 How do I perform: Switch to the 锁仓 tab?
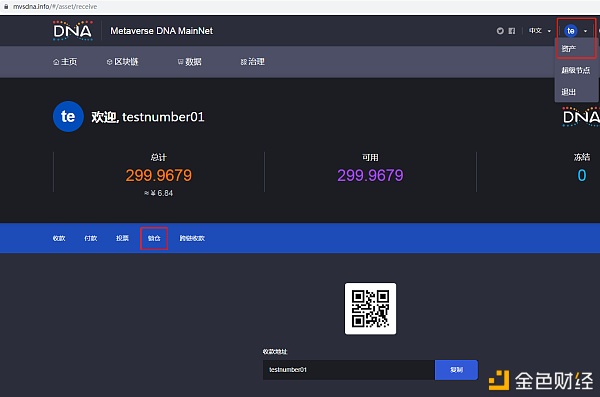[x=154, y=238]
